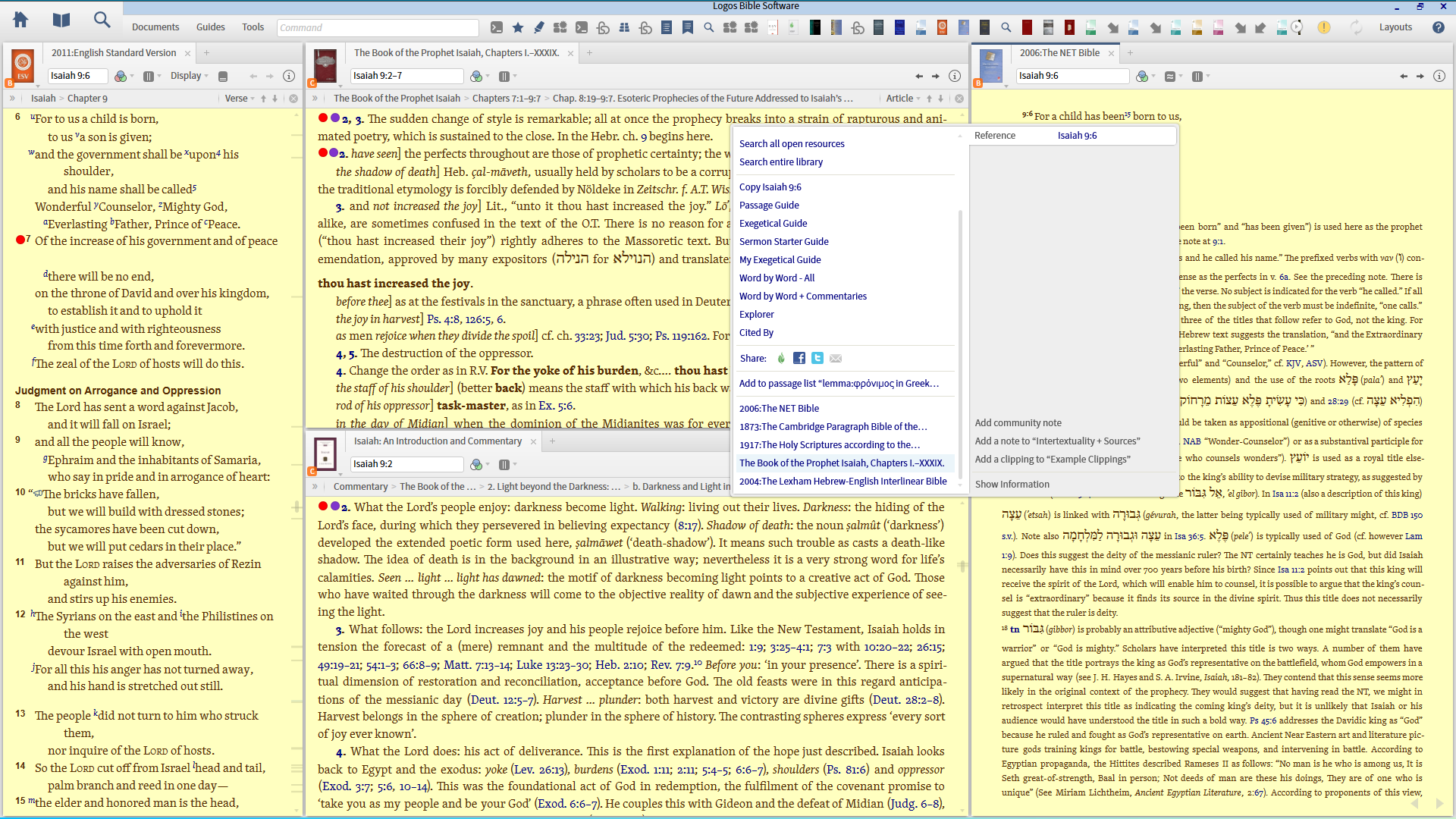Image resolution: width=1456 pixels, height=819 pixels.
Task: Open the Display dropdown in ESV
Action: 190,76
